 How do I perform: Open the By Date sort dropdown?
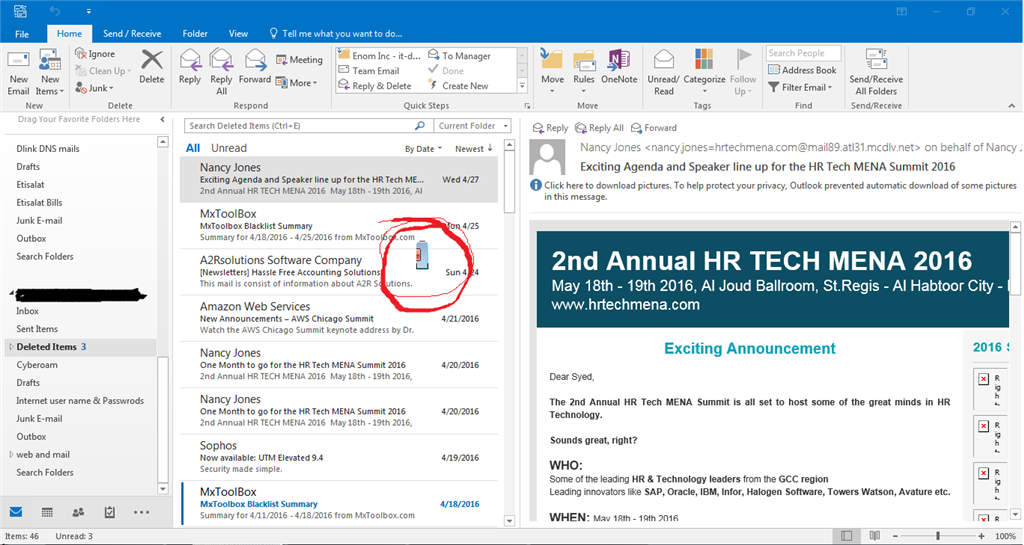click(x=423, y=149)
